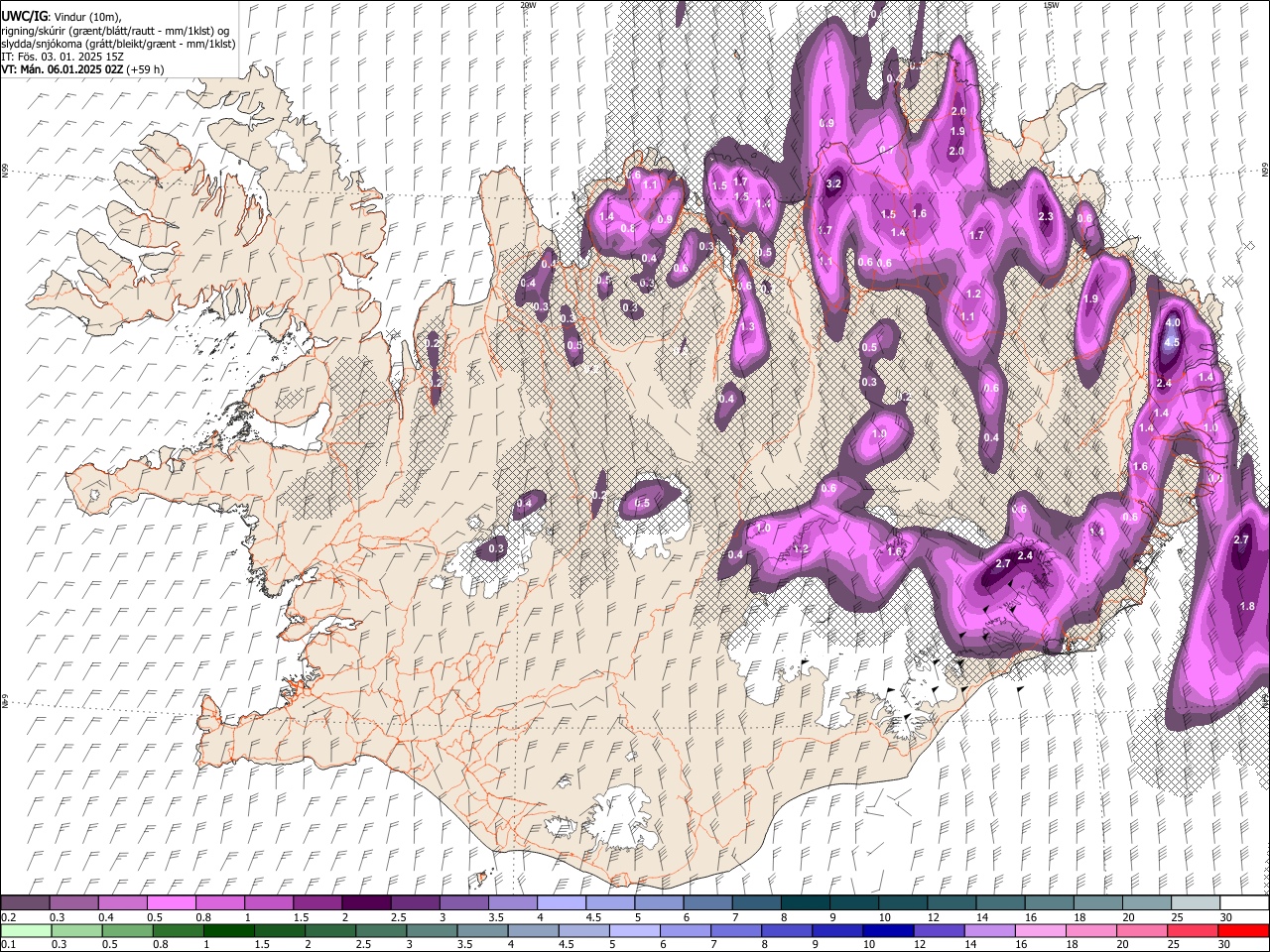Click the "2.3" precipitation value on the map
1270x952 pixels.
point(1045,217)
